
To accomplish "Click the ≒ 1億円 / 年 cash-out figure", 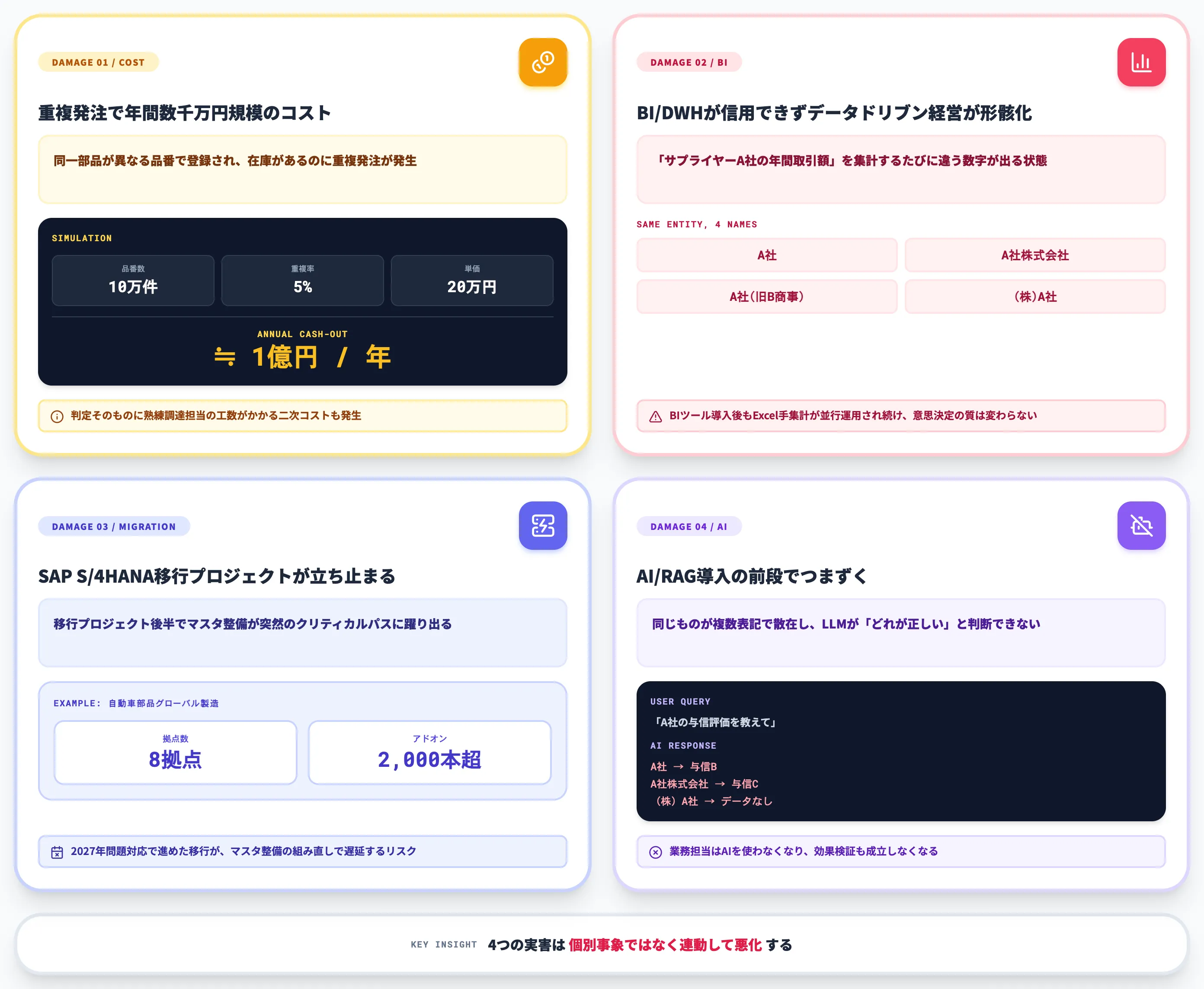I will pos(303,357).
